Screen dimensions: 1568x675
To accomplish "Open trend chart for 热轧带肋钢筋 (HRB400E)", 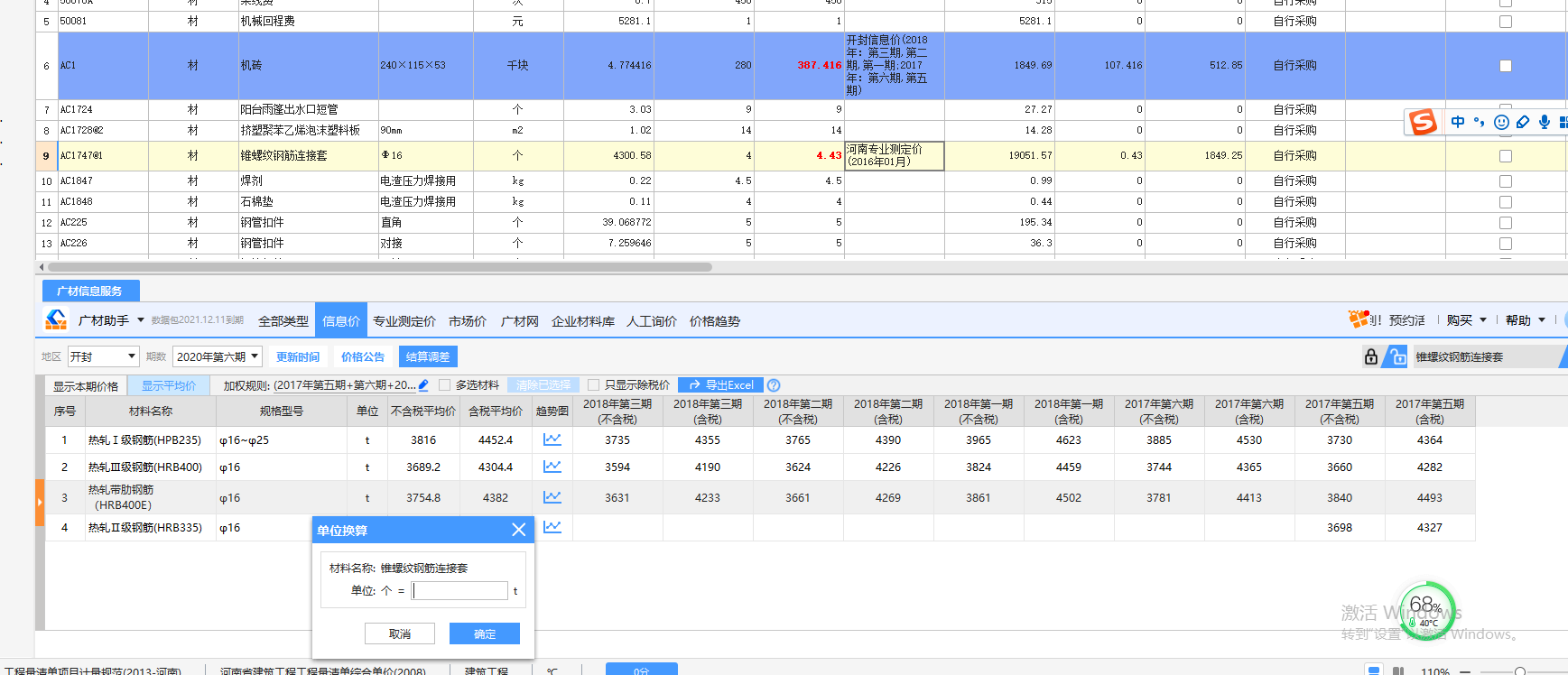I will coord(552,497).
